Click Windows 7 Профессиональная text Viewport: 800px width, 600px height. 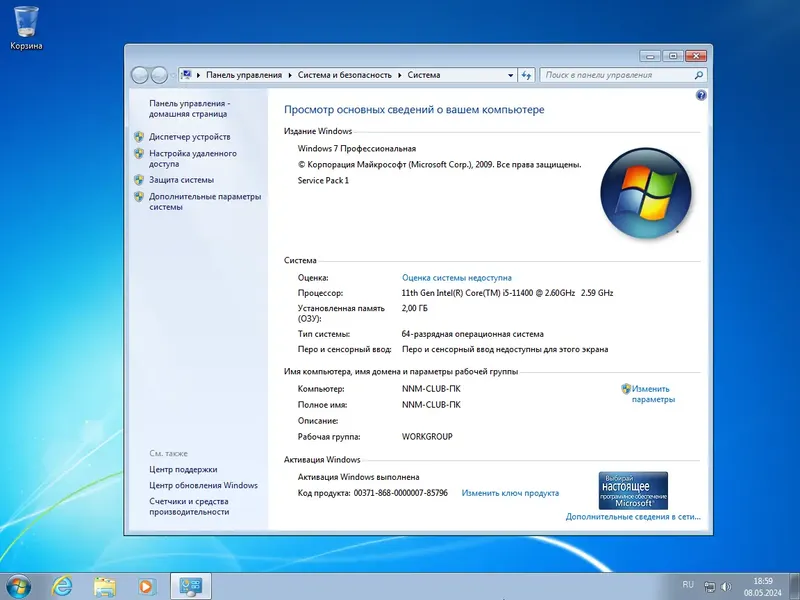coord(357,148)
